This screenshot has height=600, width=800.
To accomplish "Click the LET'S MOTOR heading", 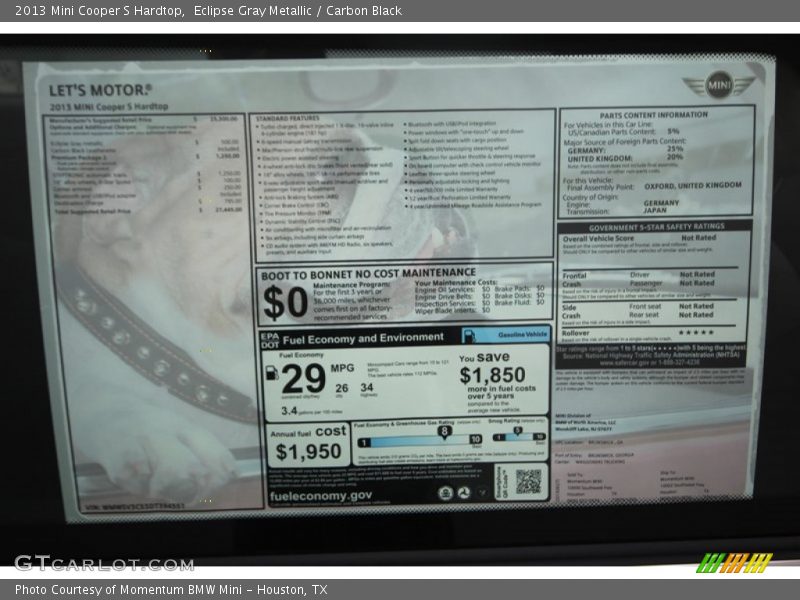I will point(100,90).
